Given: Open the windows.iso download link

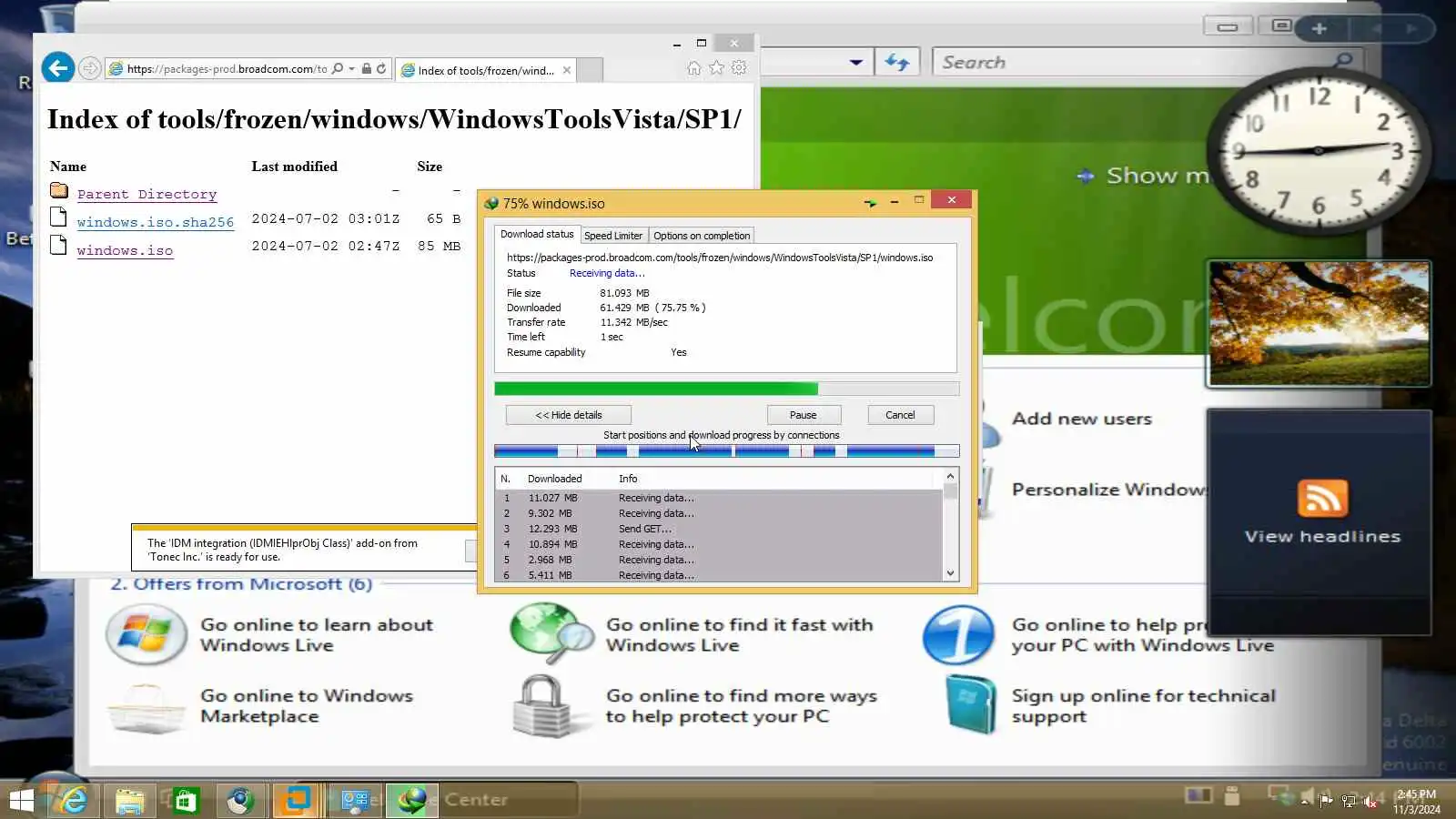Looking at the screenshot, I should (125, 250).
